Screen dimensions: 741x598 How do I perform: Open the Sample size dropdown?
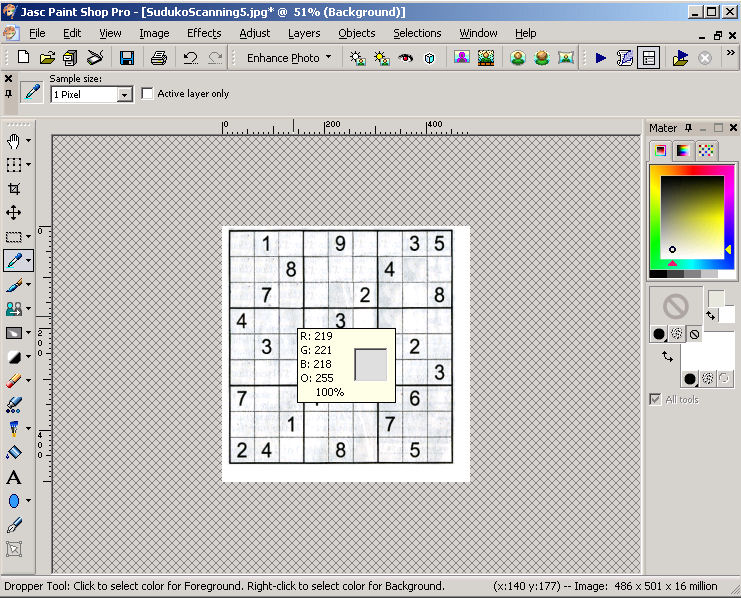coord(125,94)
